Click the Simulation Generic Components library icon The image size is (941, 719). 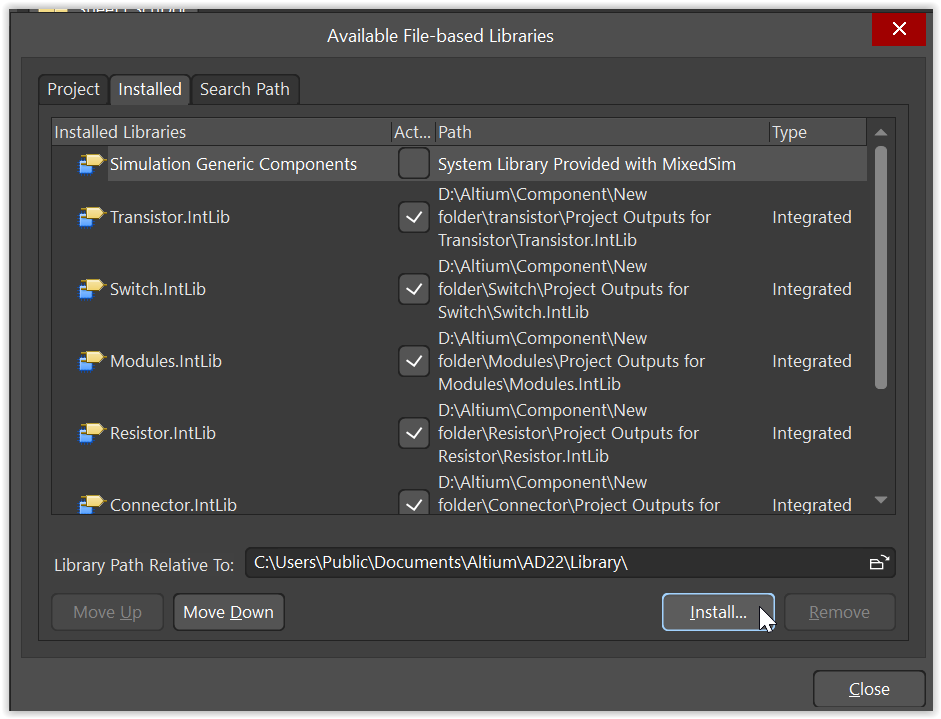91,164
